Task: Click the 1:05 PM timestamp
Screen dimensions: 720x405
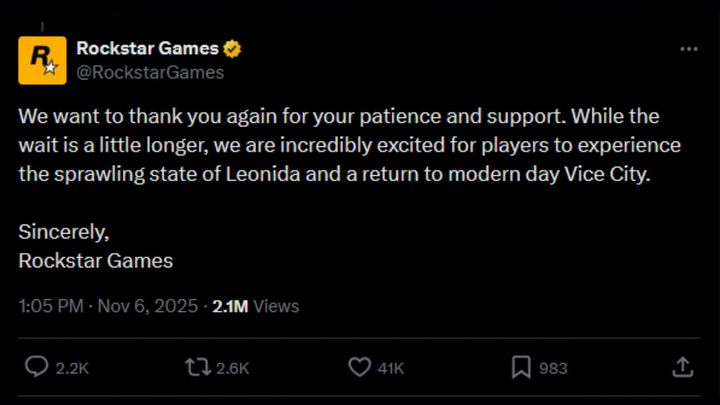Action: 50,306
